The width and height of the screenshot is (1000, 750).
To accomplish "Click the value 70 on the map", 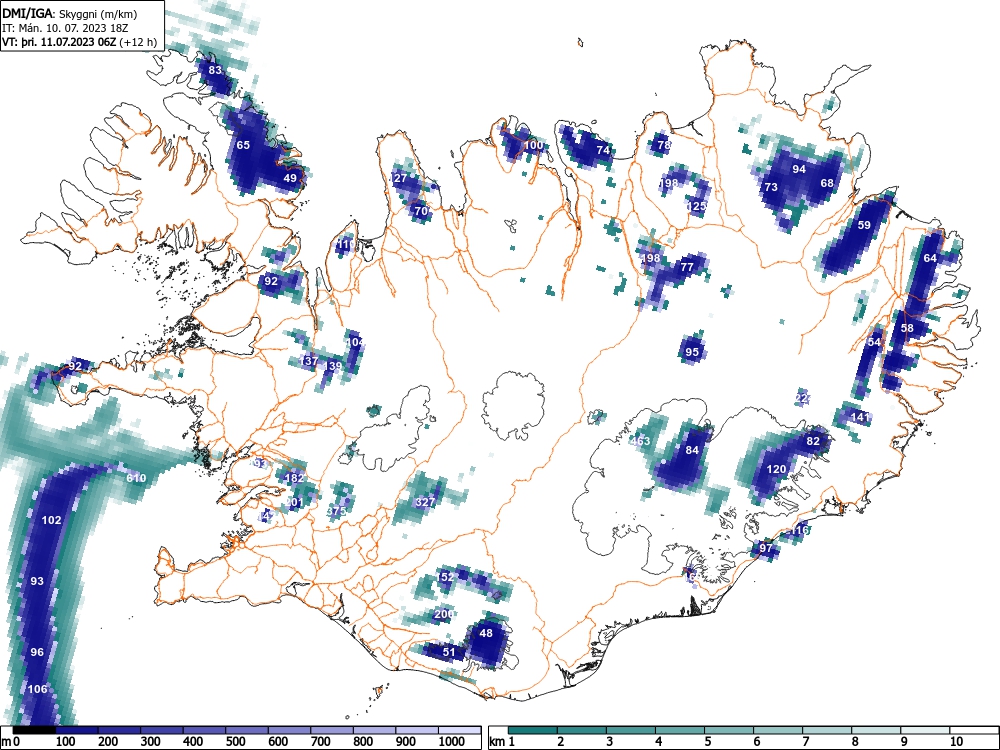I will point(421,211).
